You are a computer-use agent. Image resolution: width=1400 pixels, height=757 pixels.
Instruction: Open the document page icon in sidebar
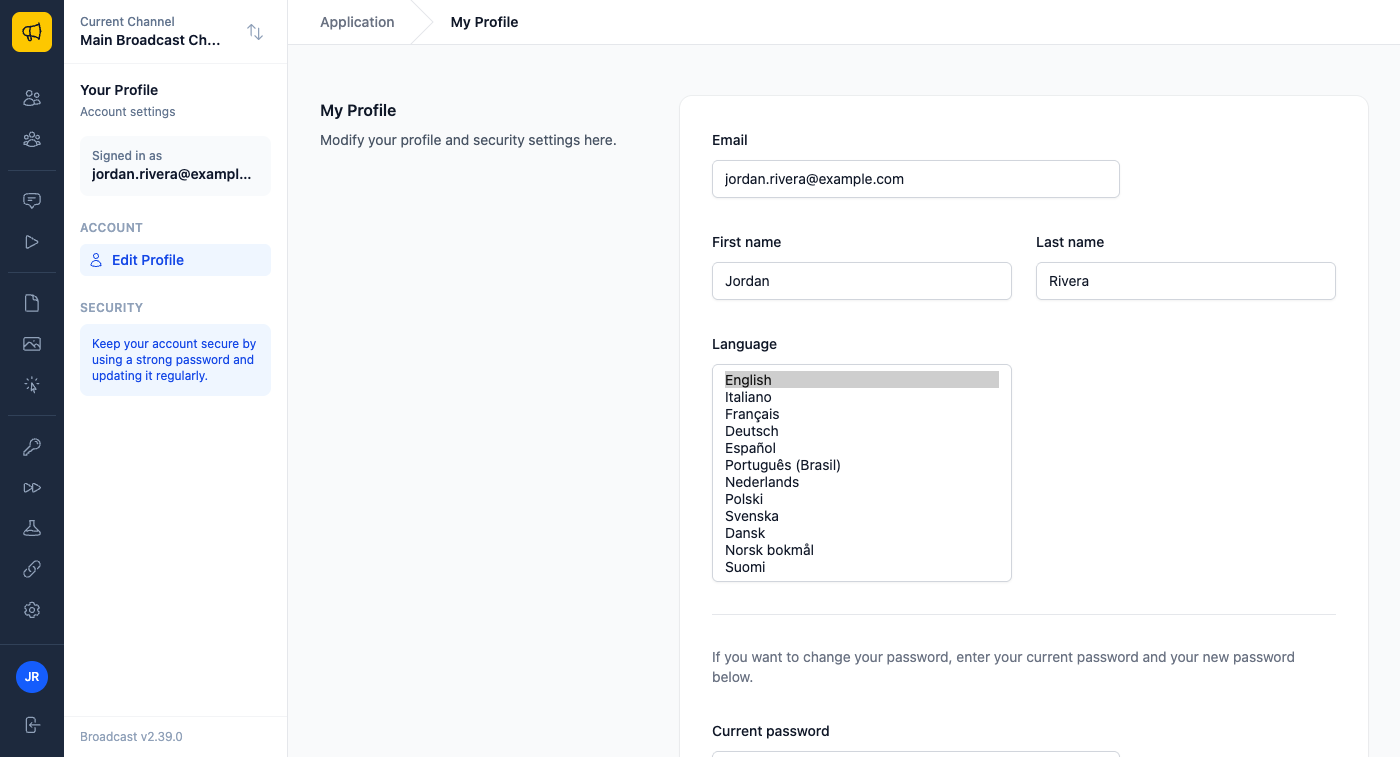(32, 303)
